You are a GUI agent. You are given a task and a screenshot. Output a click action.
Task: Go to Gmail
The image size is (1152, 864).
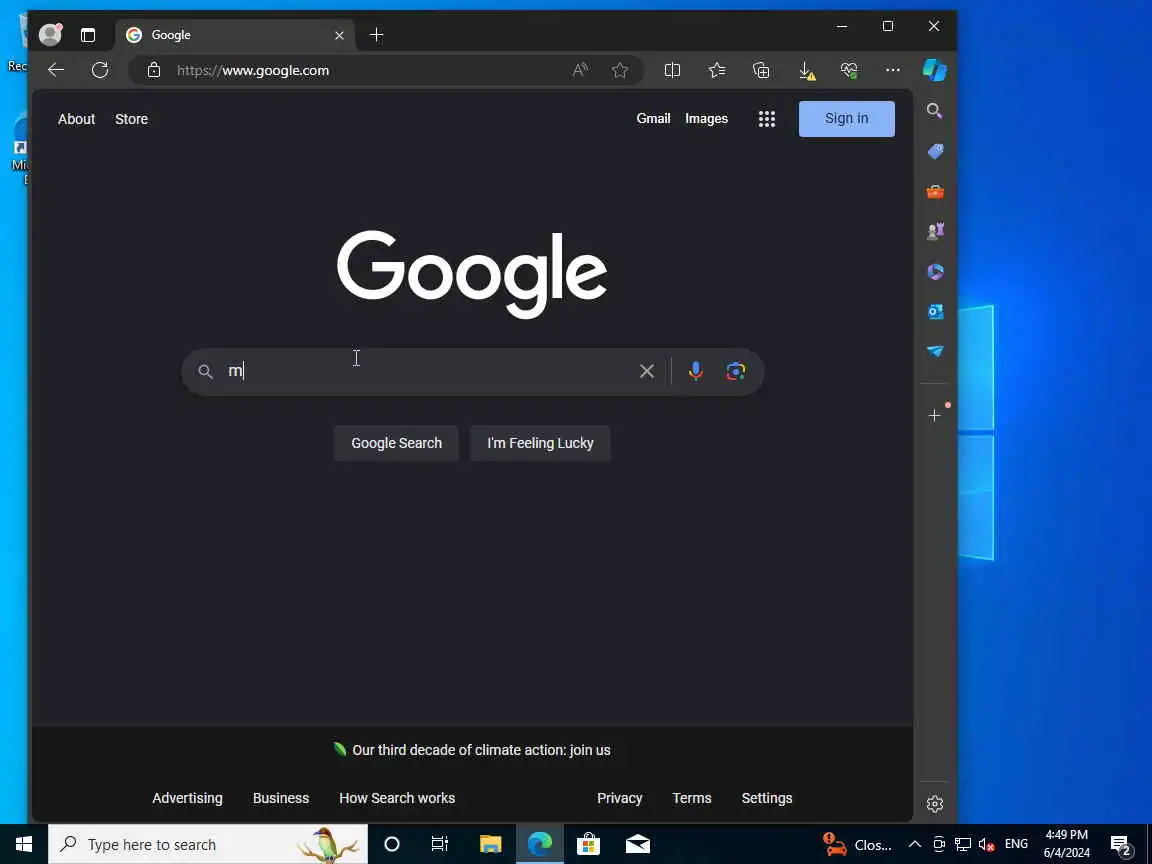tap(653, 118)
